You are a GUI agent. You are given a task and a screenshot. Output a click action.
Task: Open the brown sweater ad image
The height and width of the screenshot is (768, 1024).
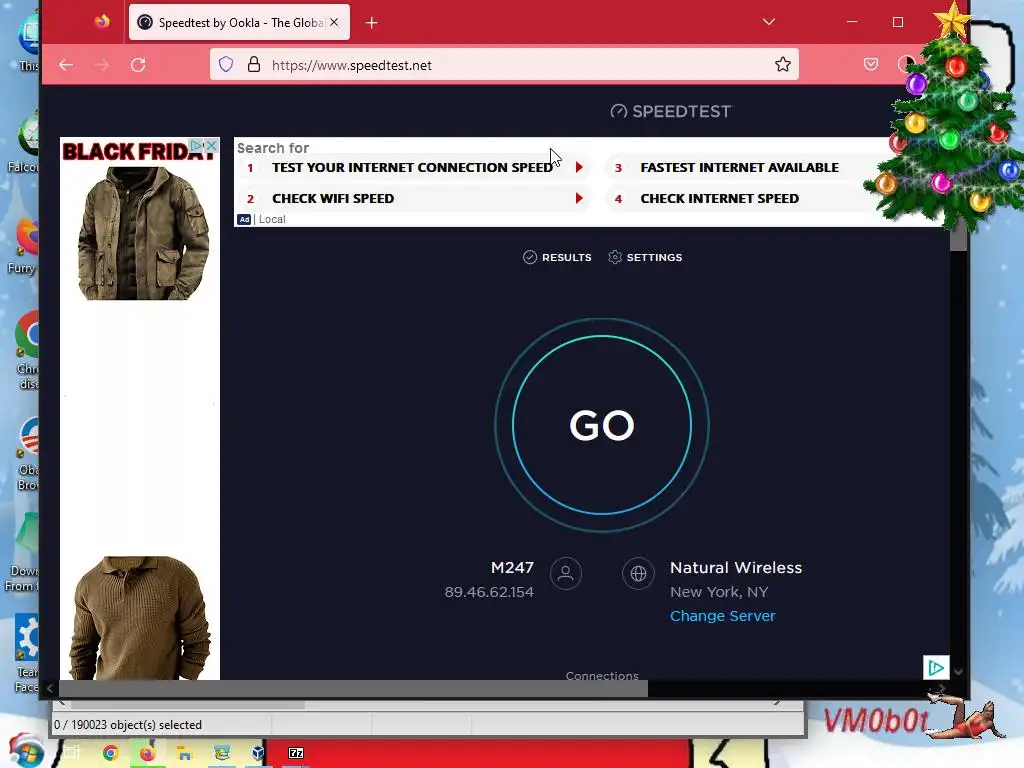point(140,618)
